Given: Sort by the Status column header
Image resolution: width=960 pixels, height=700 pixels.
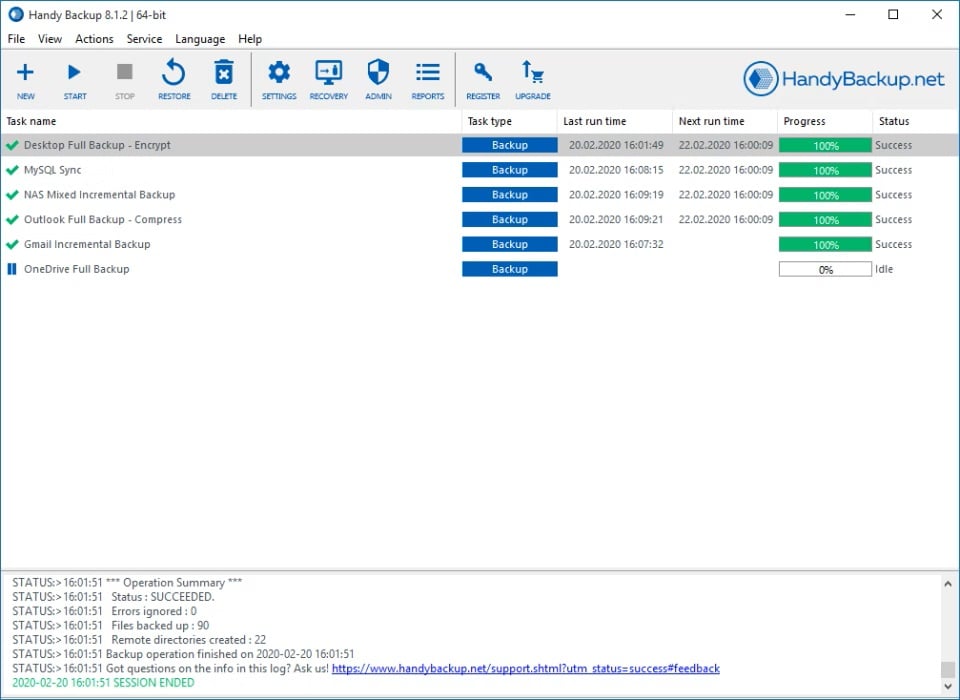Looking at the screenshot, I should 915,121.
